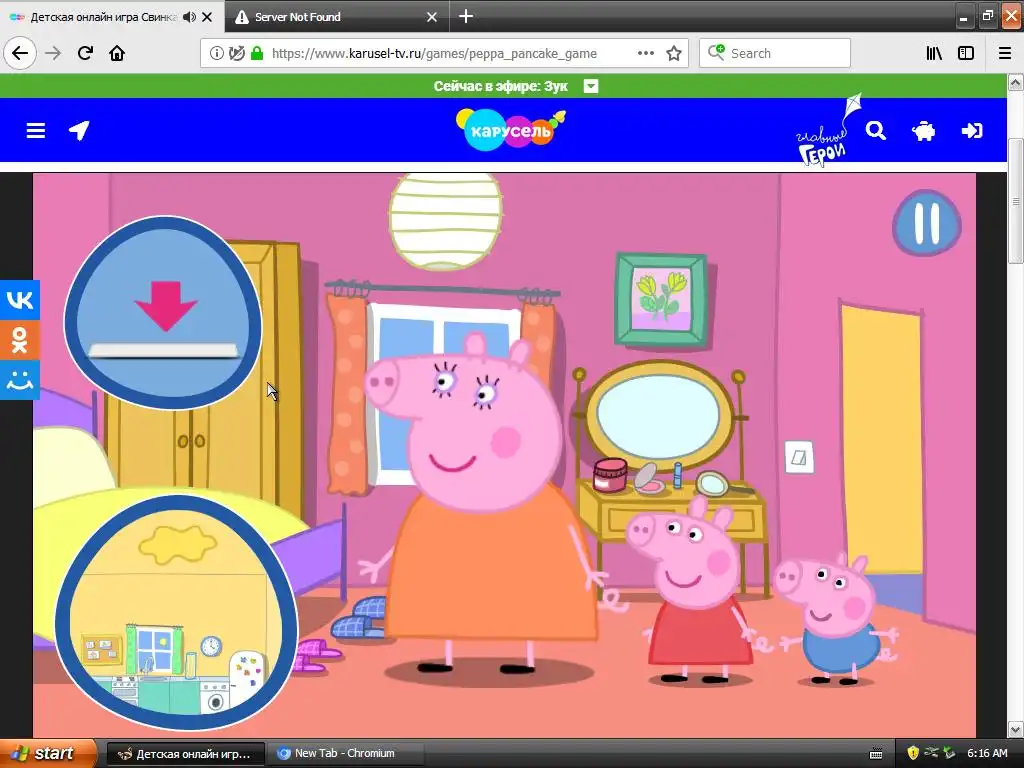Toggle the sidebar view icon
The height and width of the screenshot is (768, 1024).
click(x=966, y=53)
